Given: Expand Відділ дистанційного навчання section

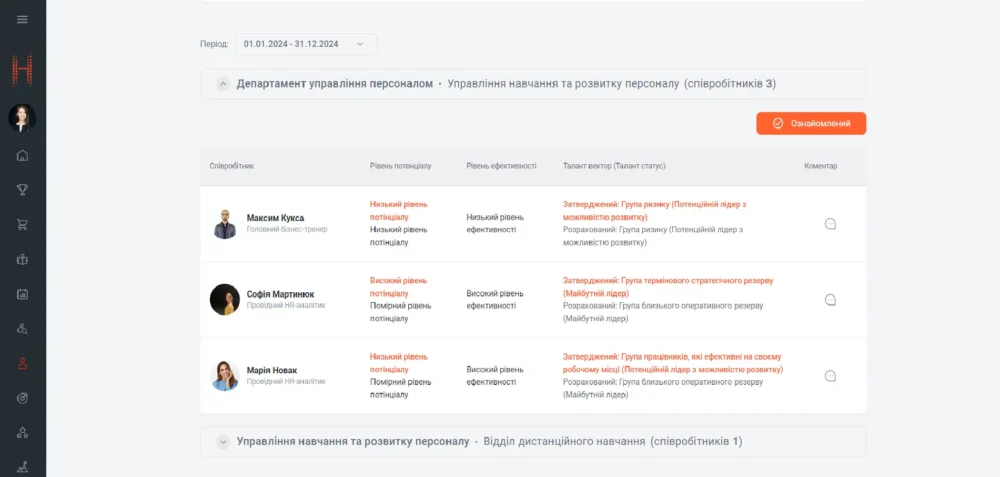Looking at the screenshot, I should 223,441.
